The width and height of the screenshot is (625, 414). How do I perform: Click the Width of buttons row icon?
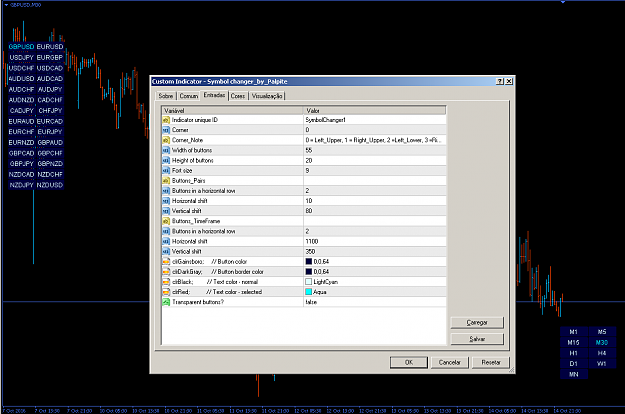[x=166, y=150]
